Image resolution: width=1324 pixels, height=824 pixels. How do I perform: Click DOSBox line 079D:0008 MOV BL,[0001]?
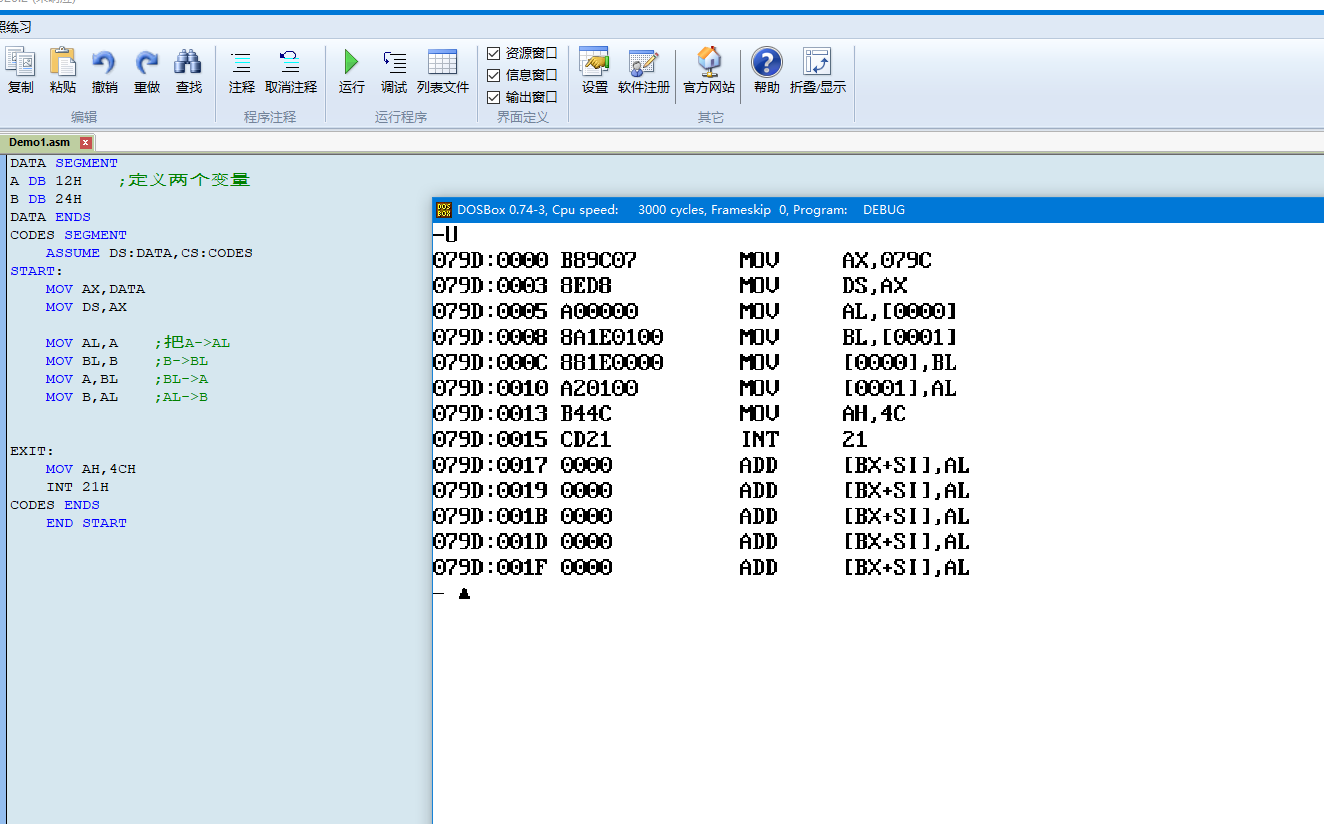(695, 337)
